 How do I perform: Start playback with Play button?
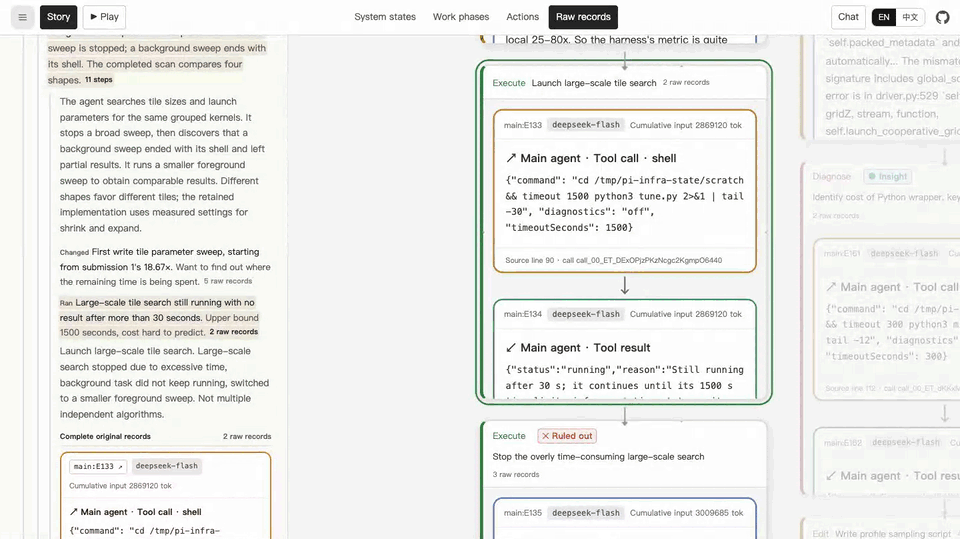pos(104,17)
